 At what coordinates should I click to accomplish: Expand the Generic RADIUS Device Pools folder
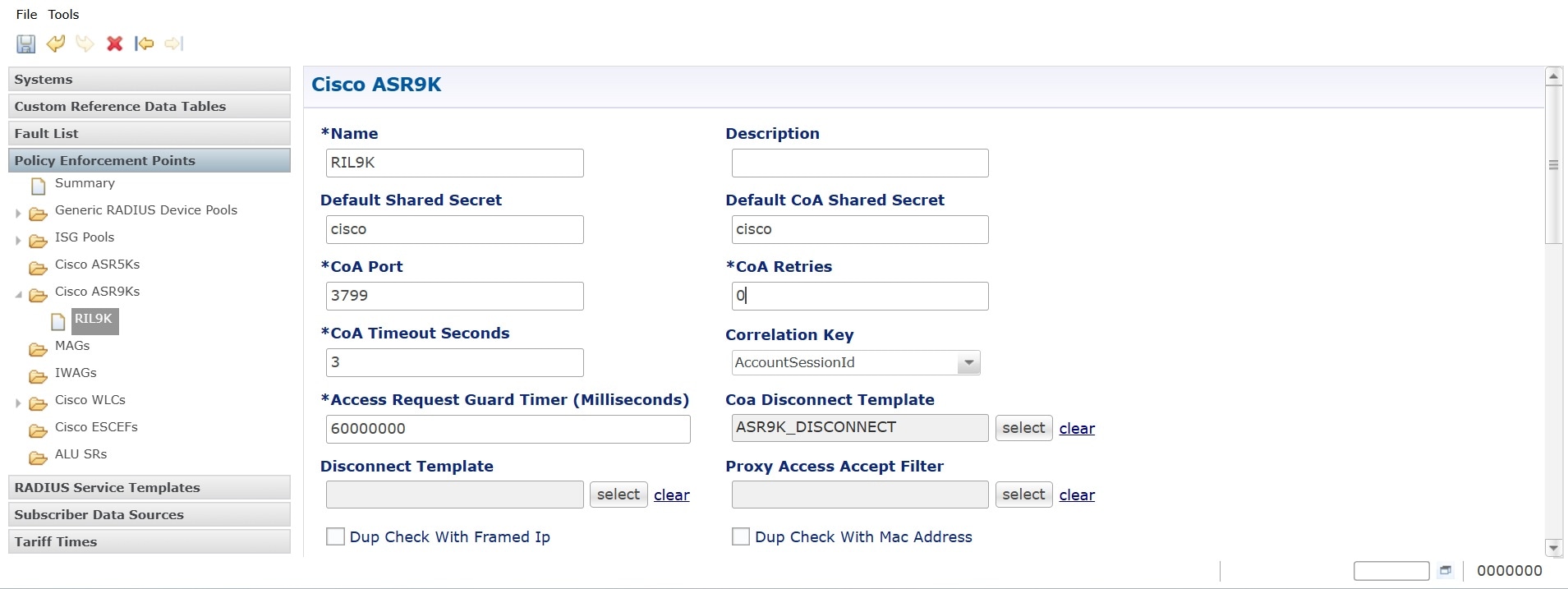pos(18,214)
